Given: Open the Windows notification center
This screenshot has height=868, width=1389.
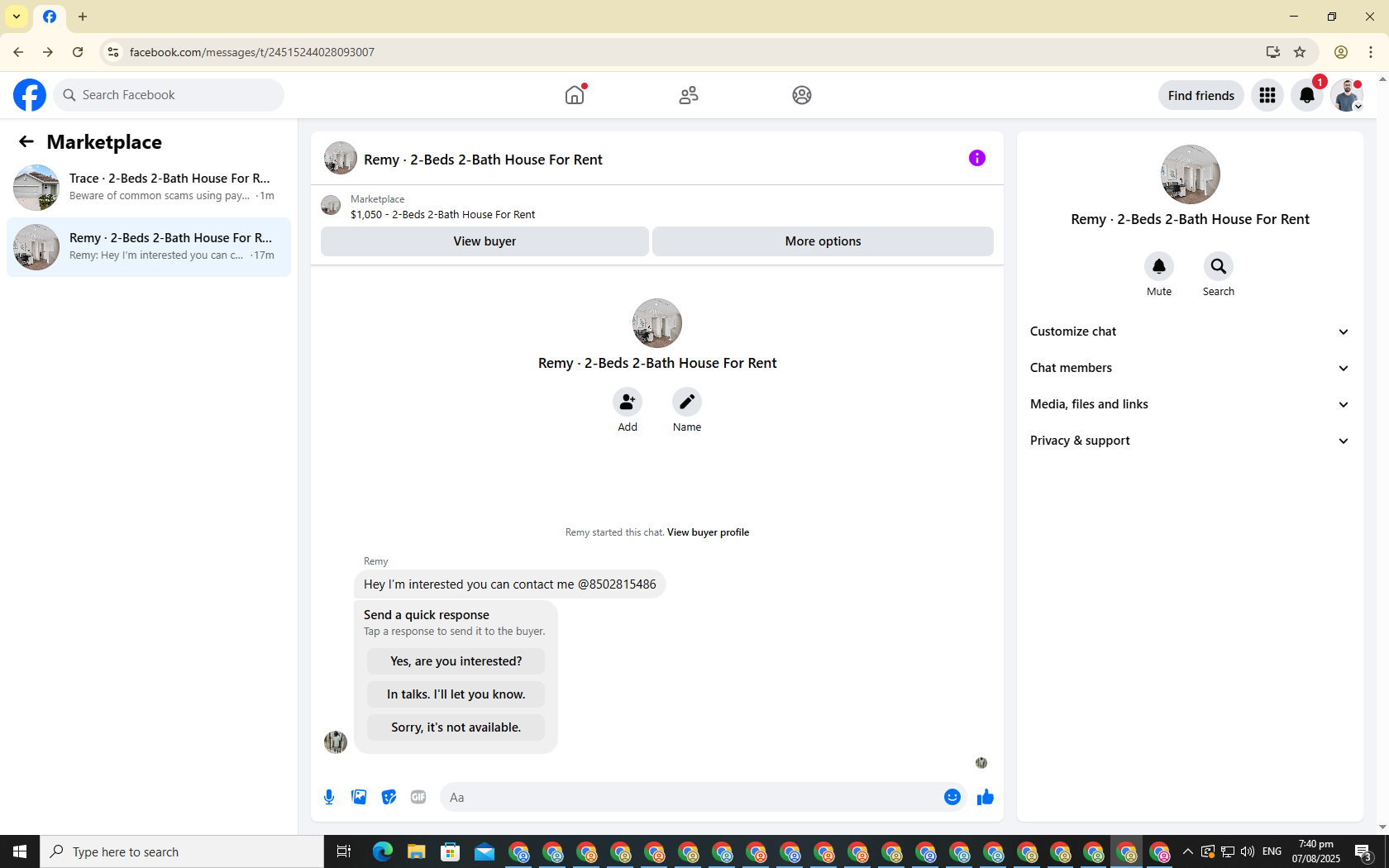Looking at the screenshot, I should [1364, 851].
